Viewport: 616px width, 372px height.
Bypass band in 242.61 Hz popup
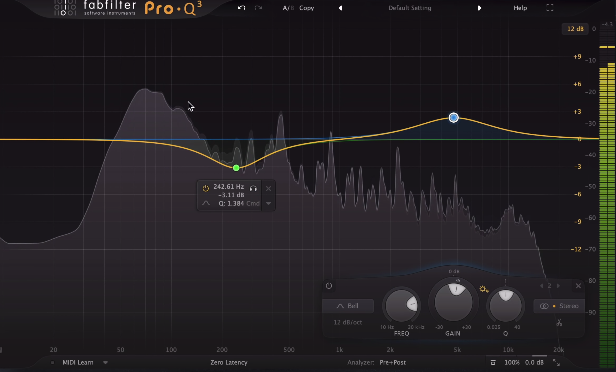click(x=205, y=189)
